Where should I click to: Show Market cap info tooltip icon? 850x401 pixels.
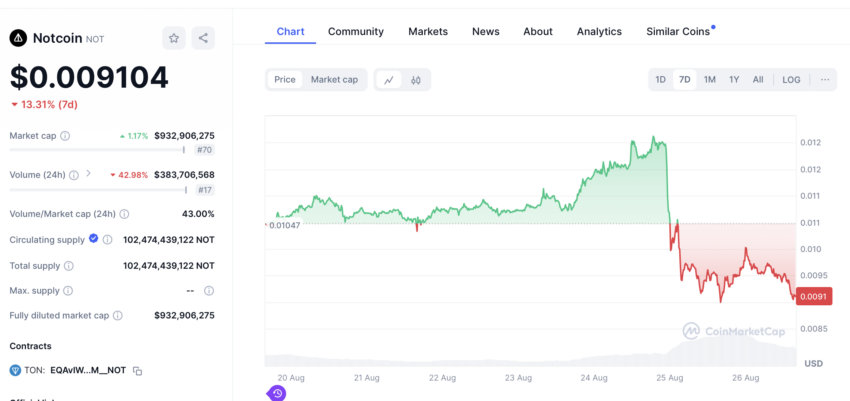[x=65, y=136]
